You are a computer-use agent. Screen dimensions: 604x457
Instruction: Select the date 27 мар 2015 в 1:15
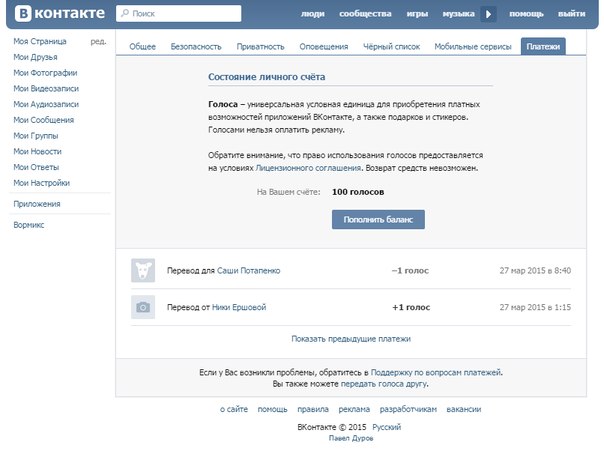[x=535, y=307]
